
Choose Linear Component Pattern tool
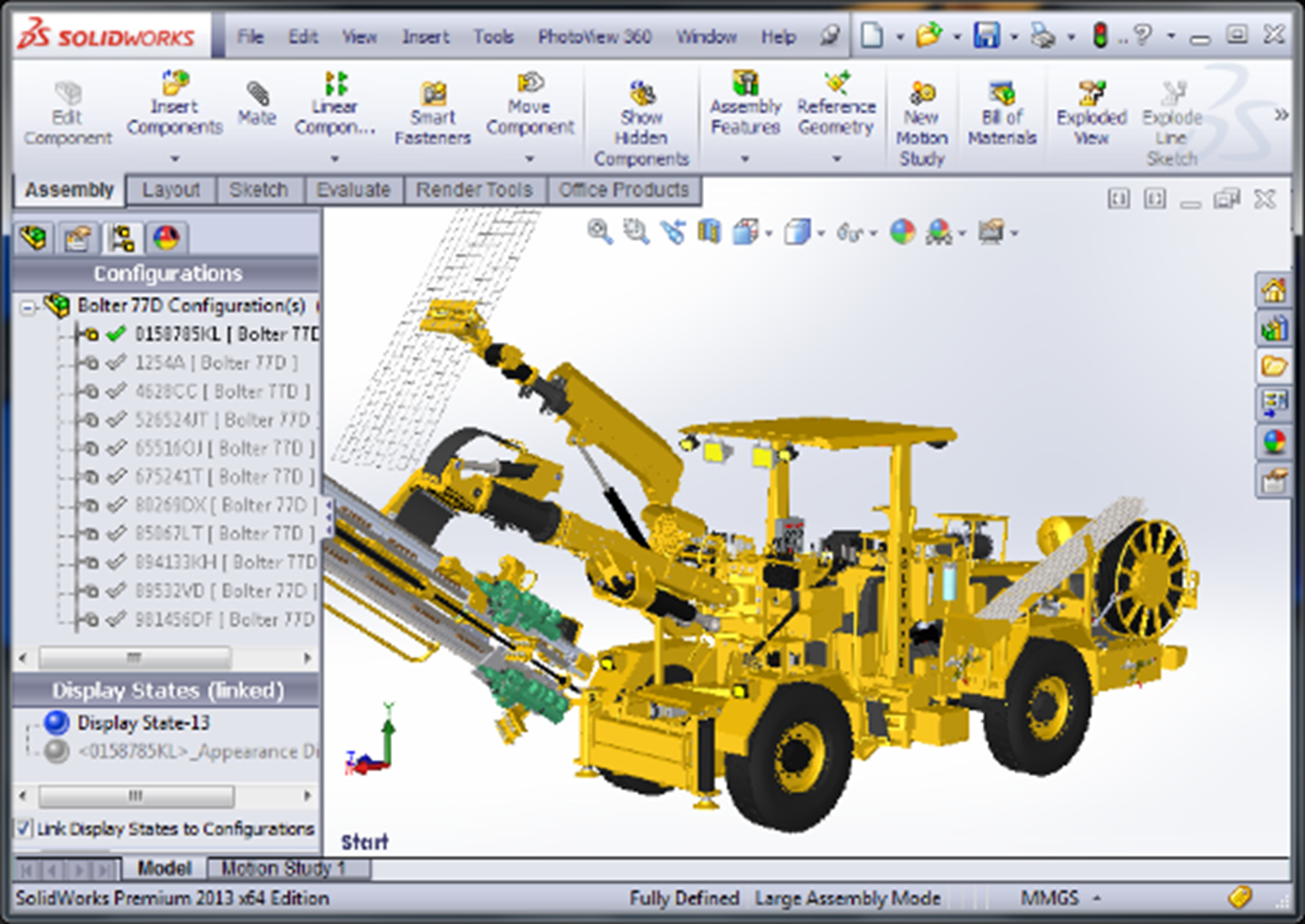pyautogui.click(x=335, y=103)
